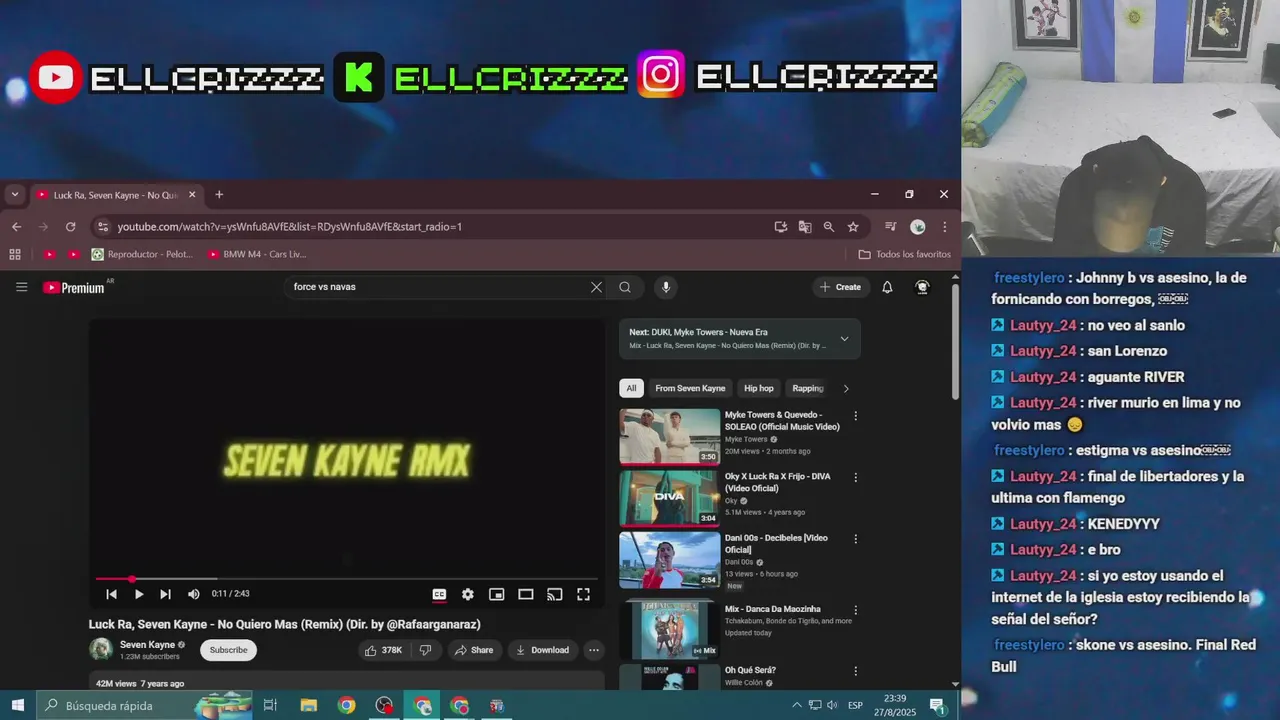Viewport: 1280px width, 720px height.
Task: Open the Dani 00s Decibeles thumbnail
Action: 669,559
